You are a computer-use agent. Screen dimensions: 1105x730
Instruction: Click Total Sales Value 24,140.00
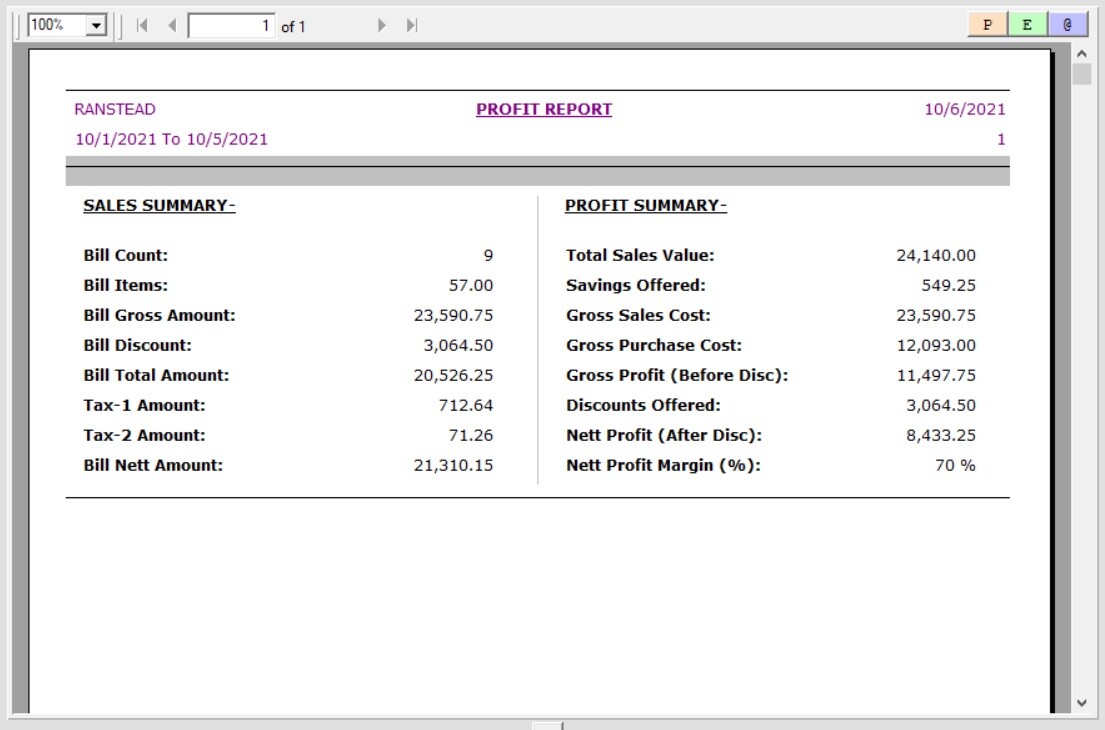pos(936,255)
